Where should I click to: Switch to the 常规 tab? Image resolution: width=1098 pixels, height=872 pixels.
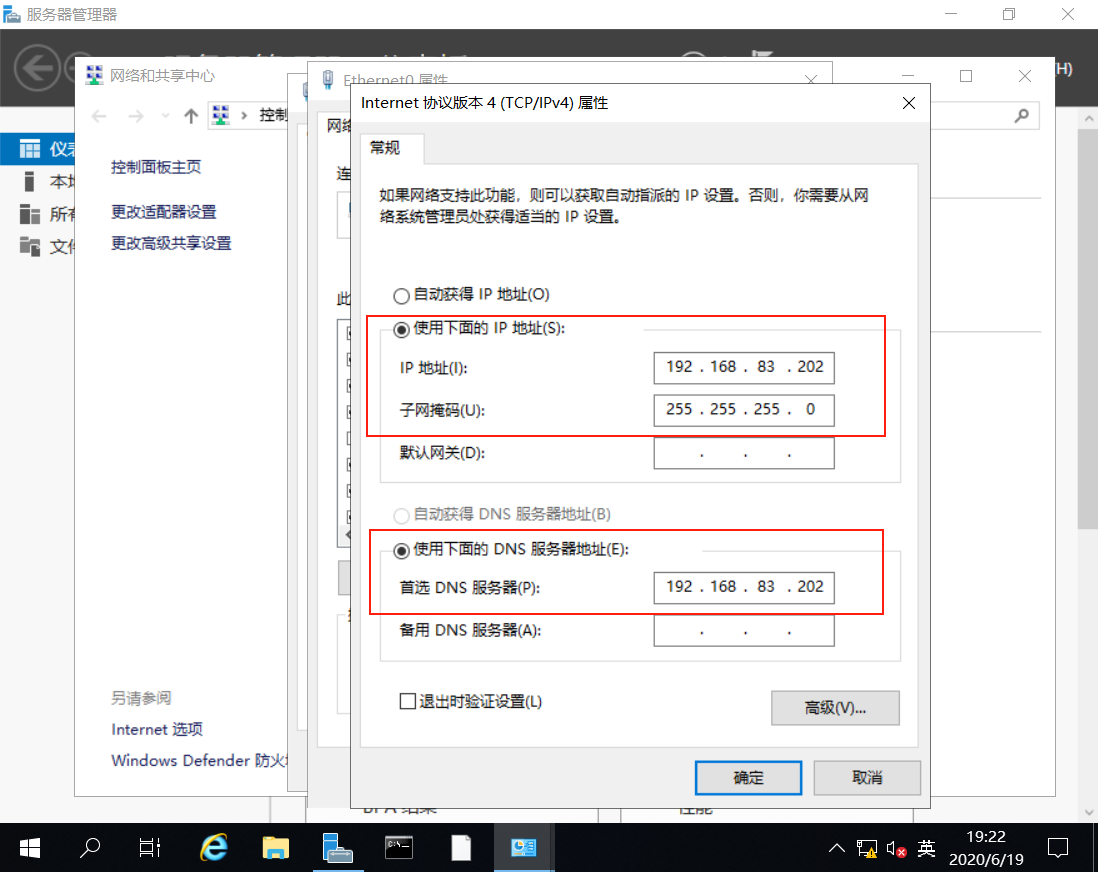tap(390, 147)
